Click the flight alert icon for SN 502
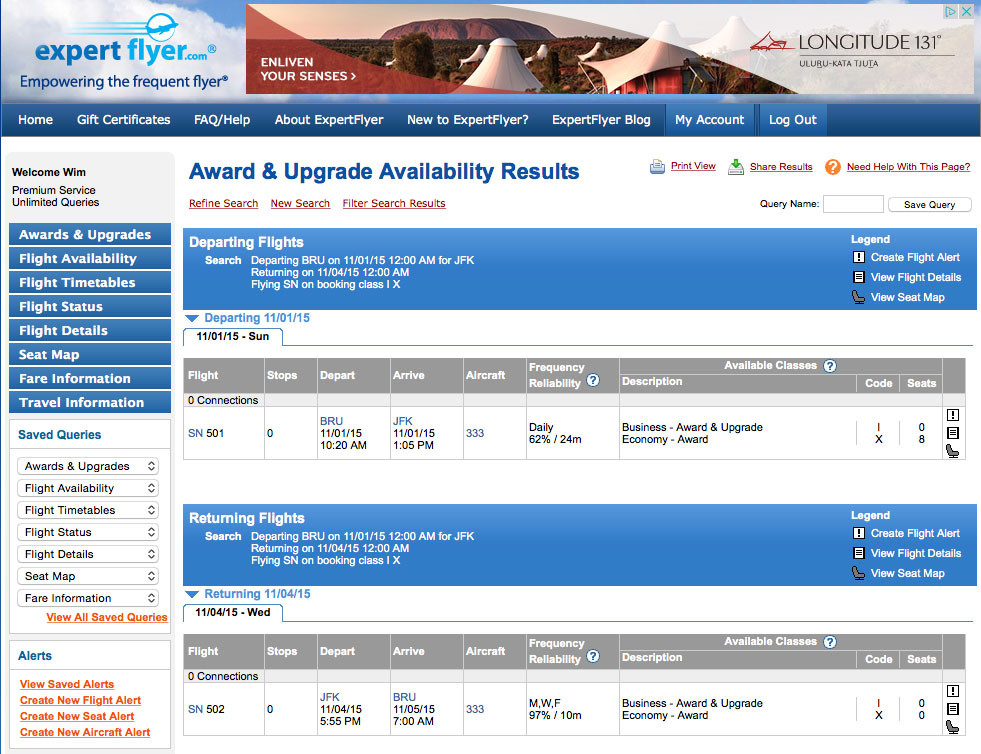This screenshot has height=754, width=981. coord(953,691)
